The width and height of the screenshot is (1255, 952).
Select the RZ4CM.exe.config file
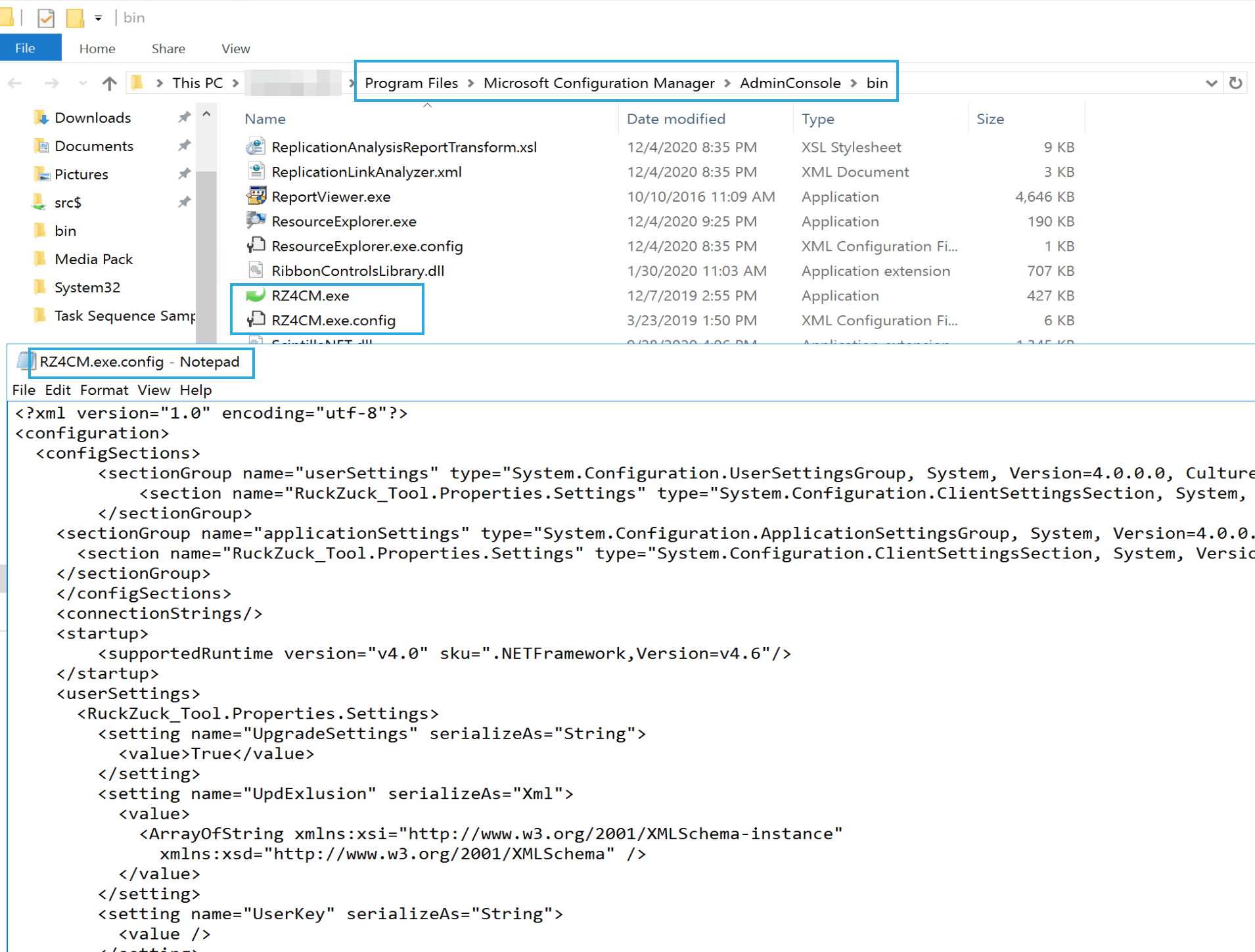[333, 321]
